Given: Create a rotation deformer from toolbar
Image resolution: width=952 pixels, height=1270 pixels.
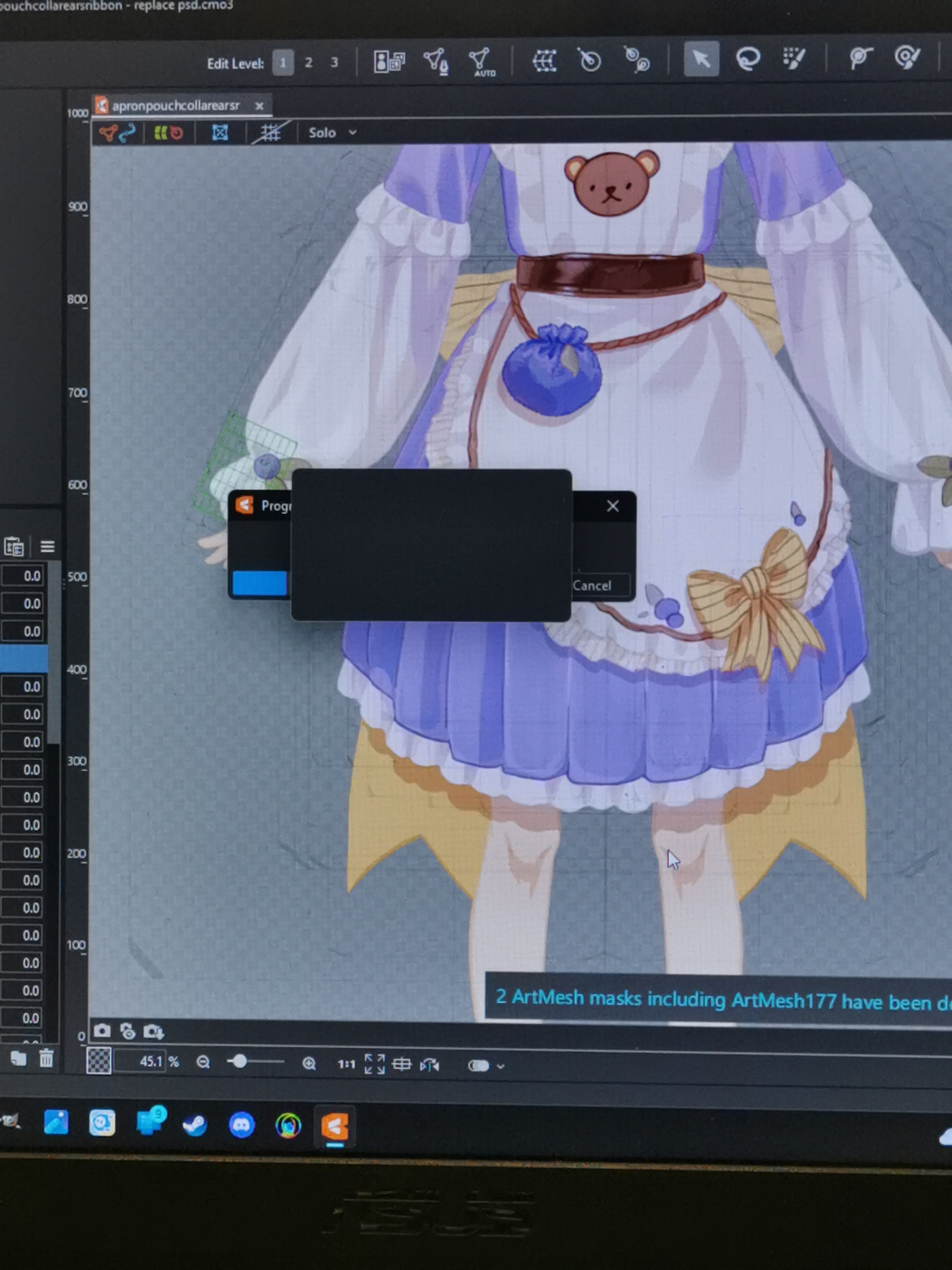Looking at the screenshot, I should tap(589, 60).
